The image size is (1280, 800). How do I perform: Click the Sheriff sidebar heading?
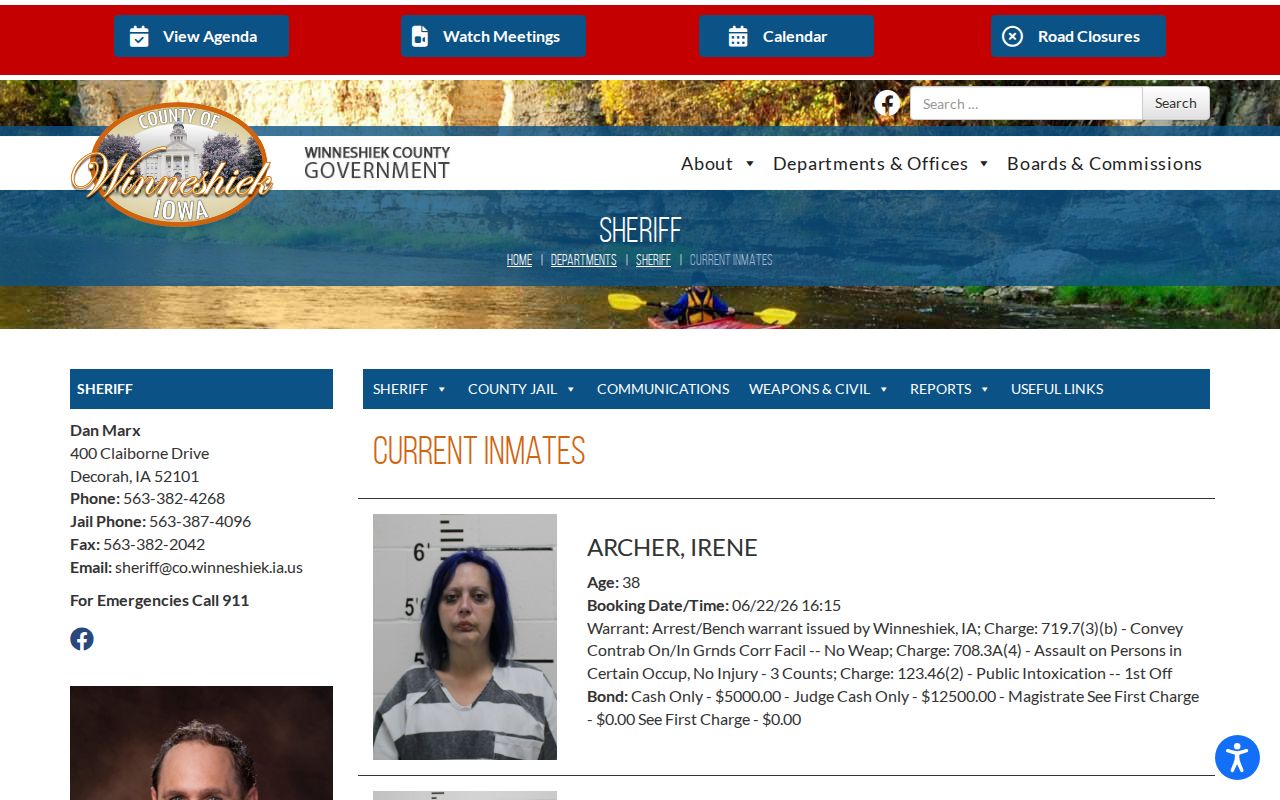click(x=201, y=389)
